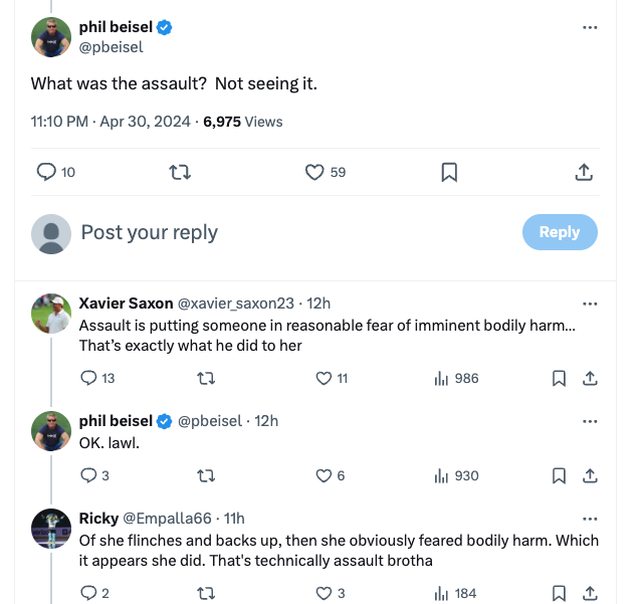Open more options on Ricky's reply
Image resolution: width=640 pixels, height=604 pixels.
point(589,519)
